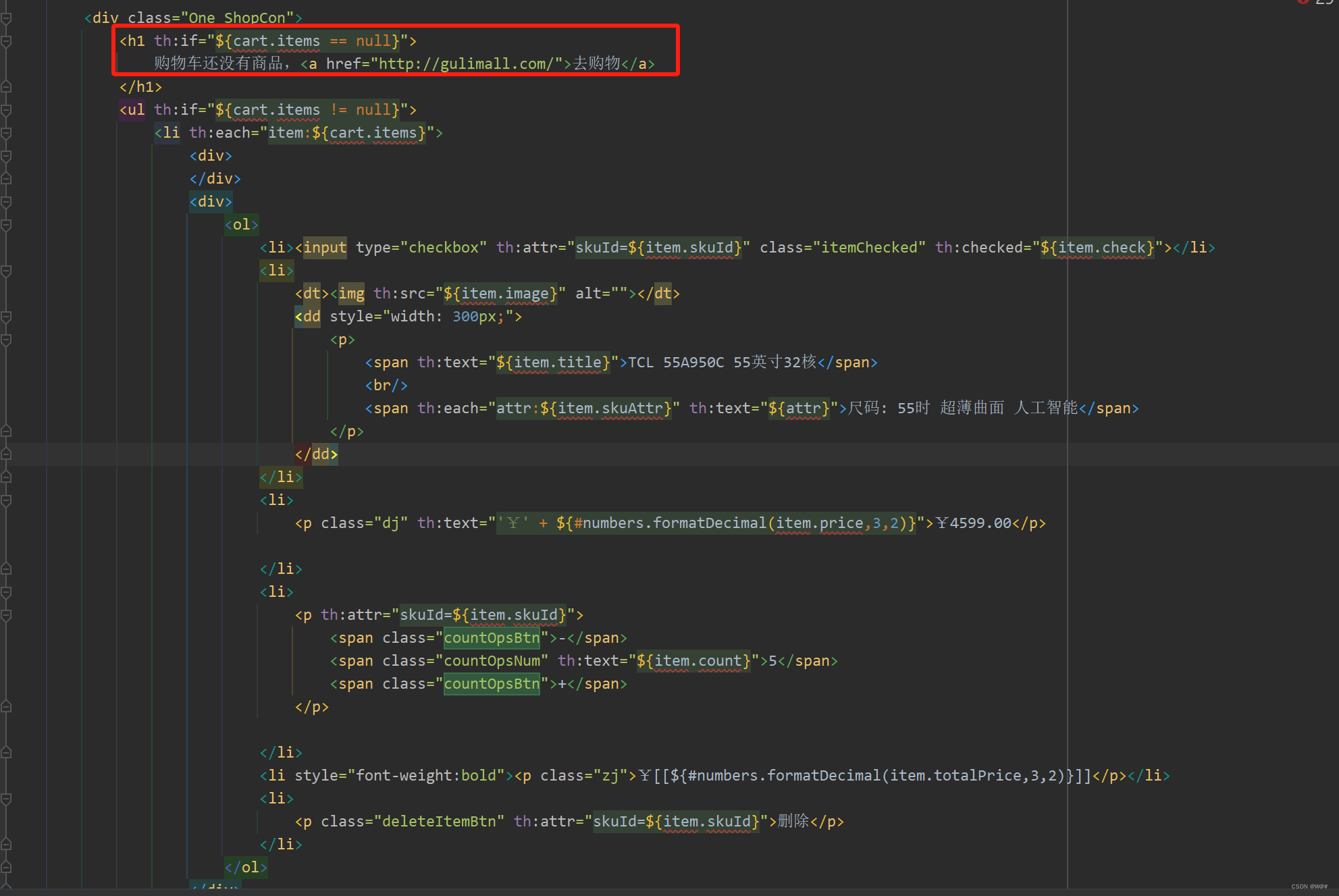Click the 'item:${cart.items}' th:each value

[x=347, y=133]
